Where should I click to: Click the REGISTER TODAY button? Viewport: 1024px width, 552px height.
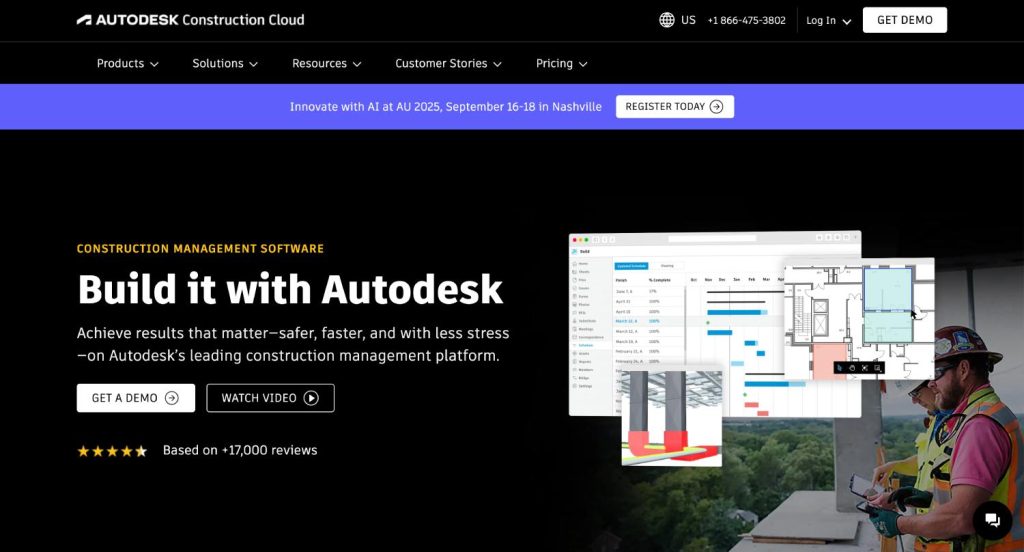tap(675, 106)
